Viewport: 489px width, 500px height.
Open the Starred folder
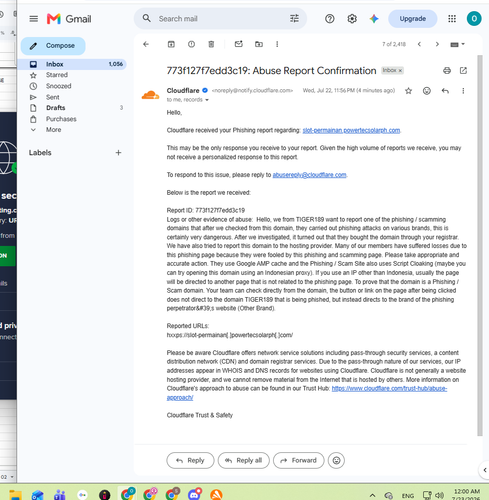point(57,75)
